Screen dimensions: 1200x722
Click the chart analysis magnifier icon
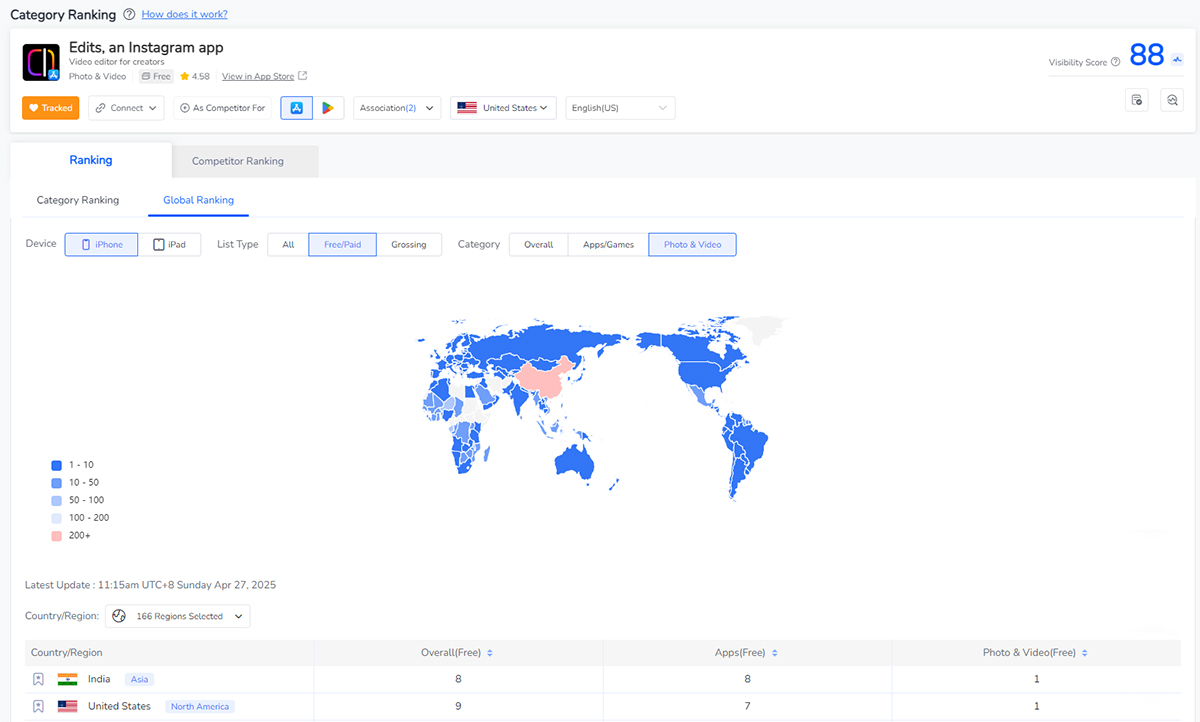click(x=1172, y=99)
